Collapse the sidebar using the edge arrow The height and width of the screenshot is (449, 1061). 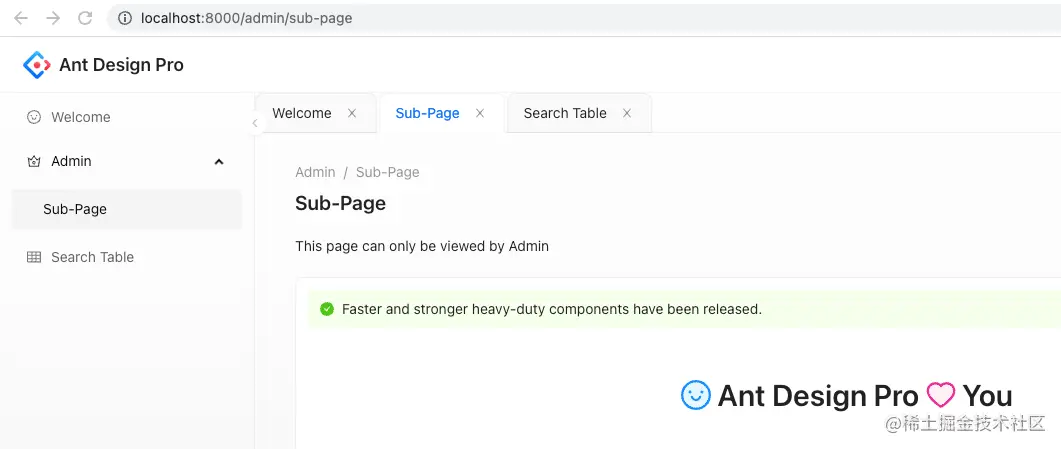click(x=254, y=123)
